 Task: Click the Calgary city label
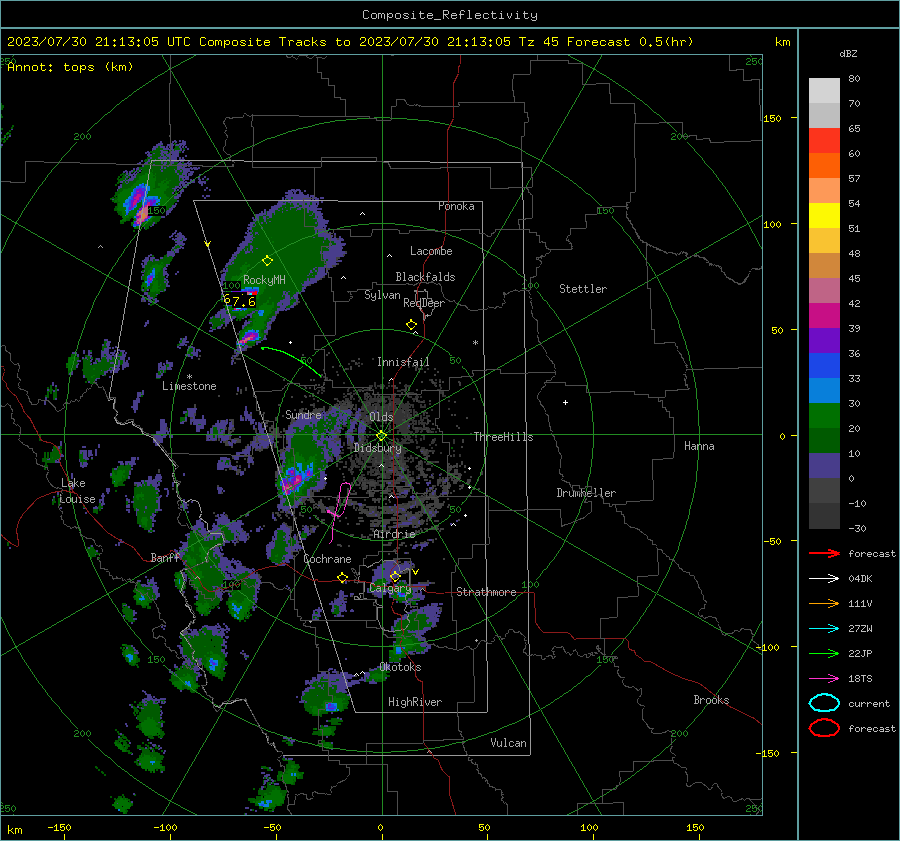[x=390, y=588]
